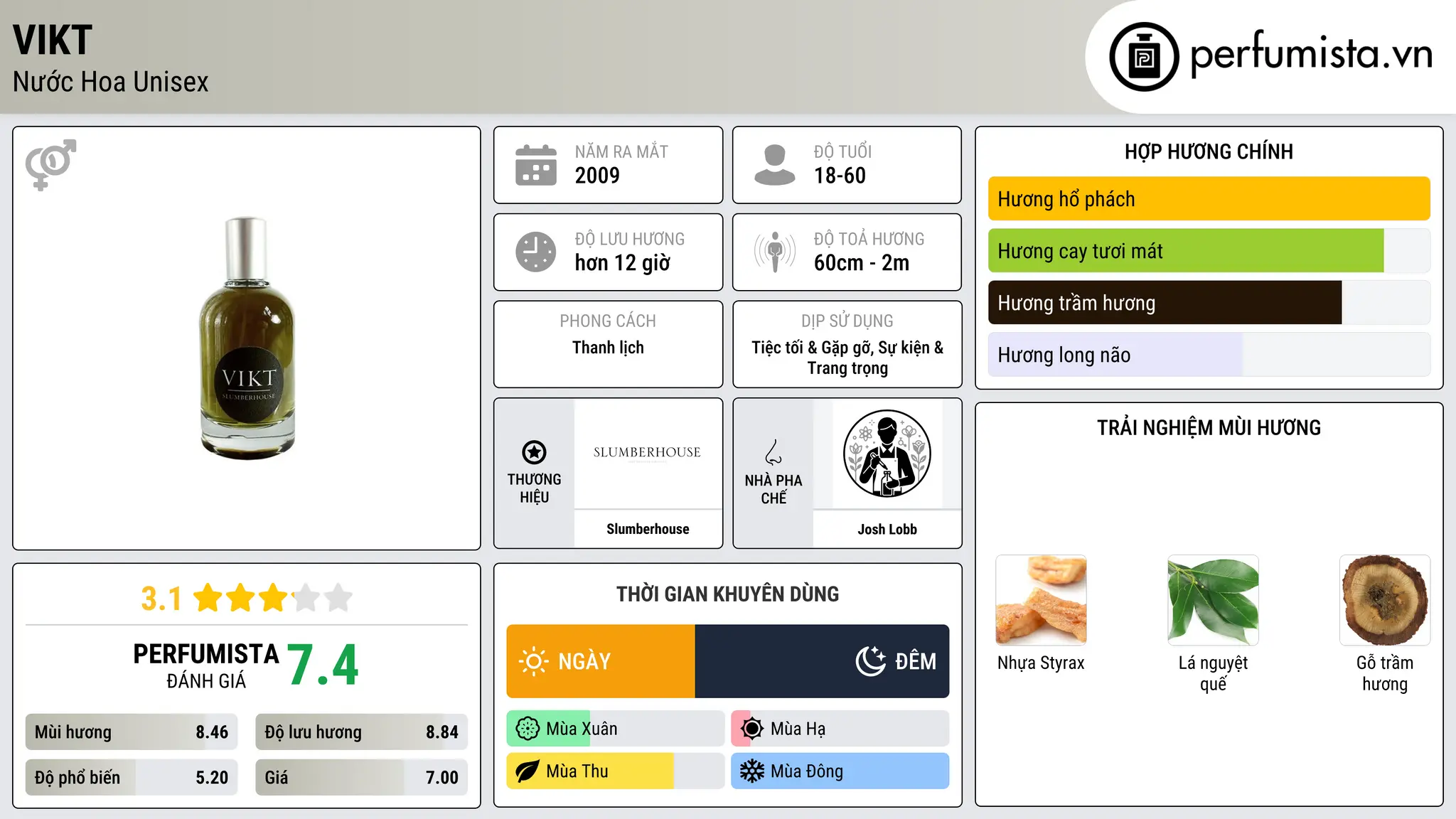Click the Hương cay tươi mát accord bar

pos(1209,251)
